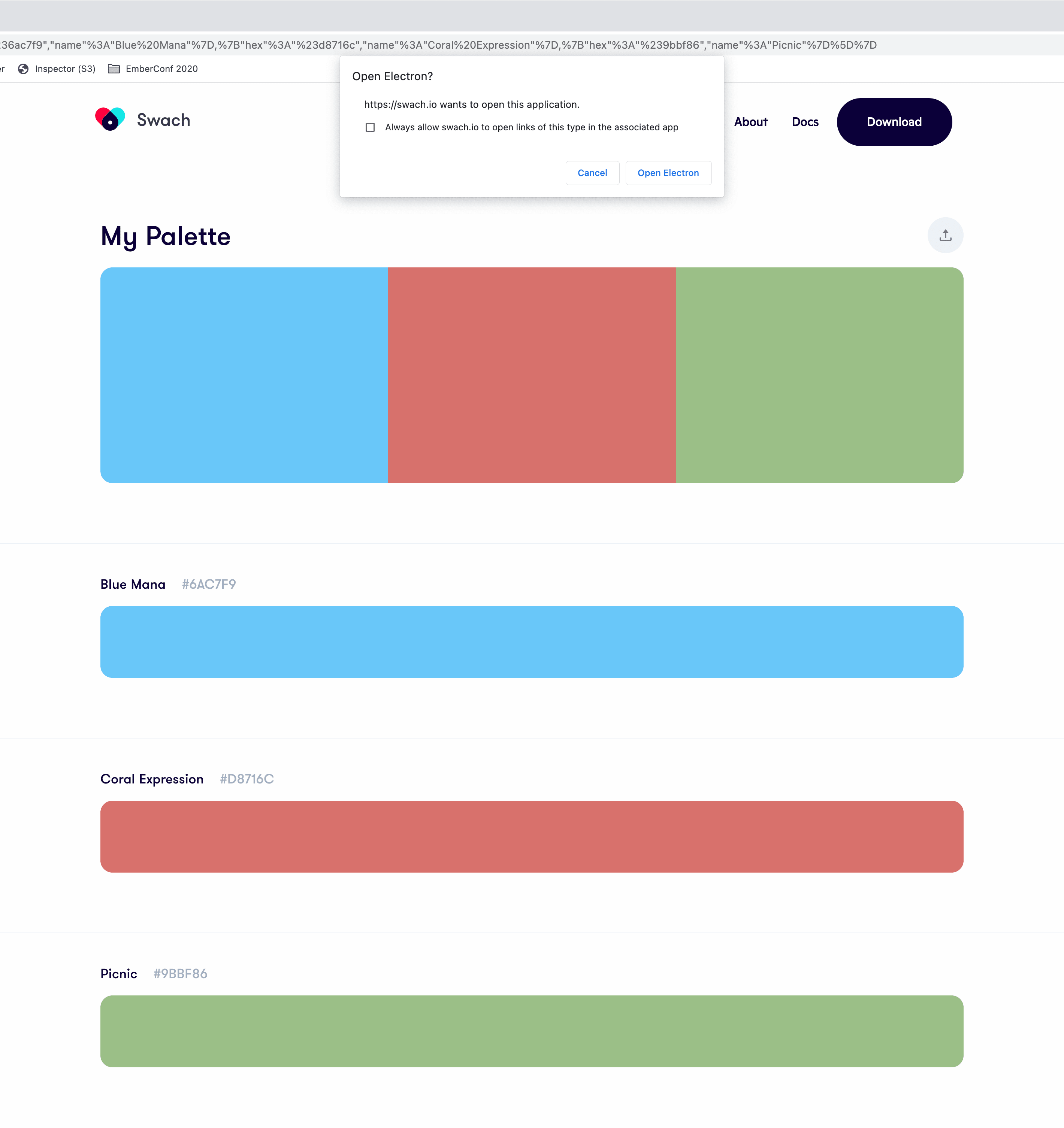
Task: Click the #D8716C hex code text
Action: pos(247,779)
